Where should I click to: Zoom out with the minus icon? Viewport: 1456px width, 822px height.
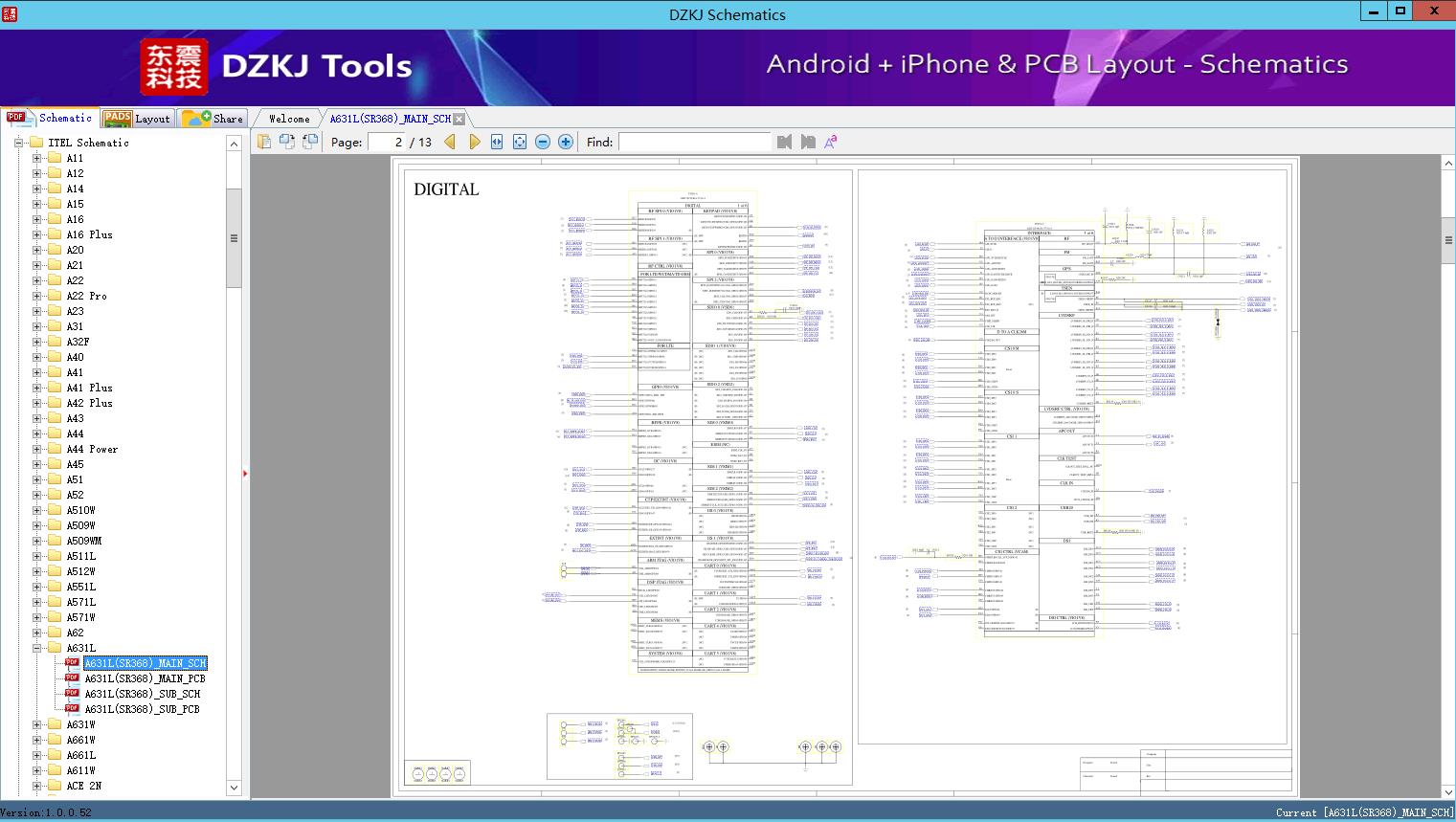pyautogui.click(x=543, y=142)
